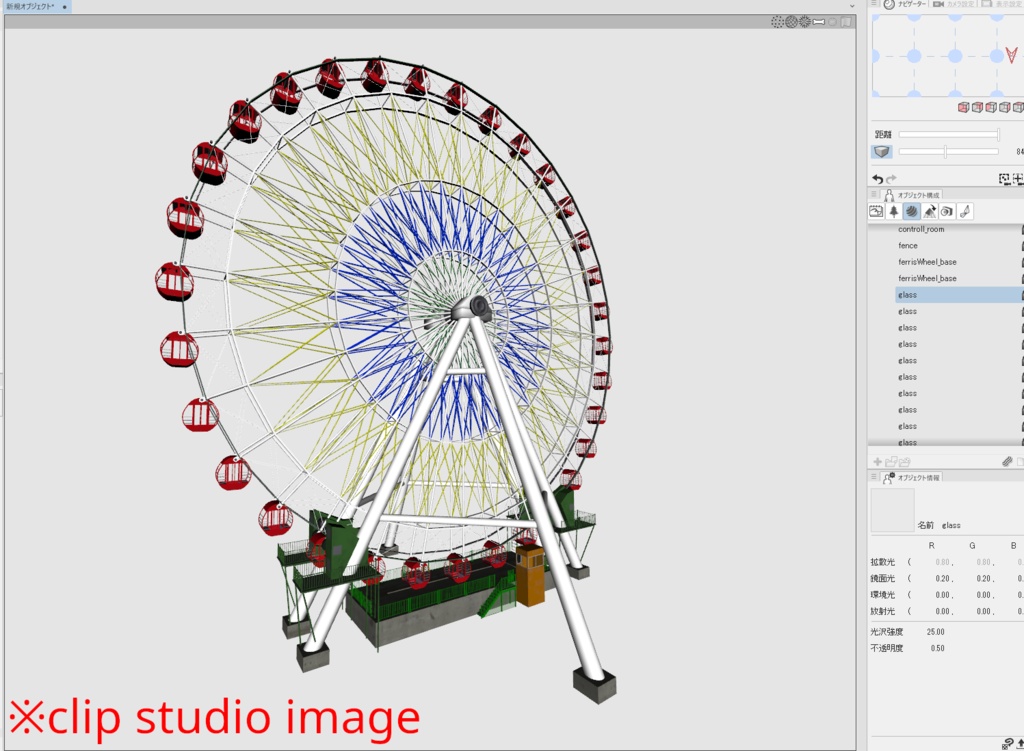Click the wireframe sphere display icon above the viewport
The height and width of the screenshot is (751, 1024).
[792, 22]
